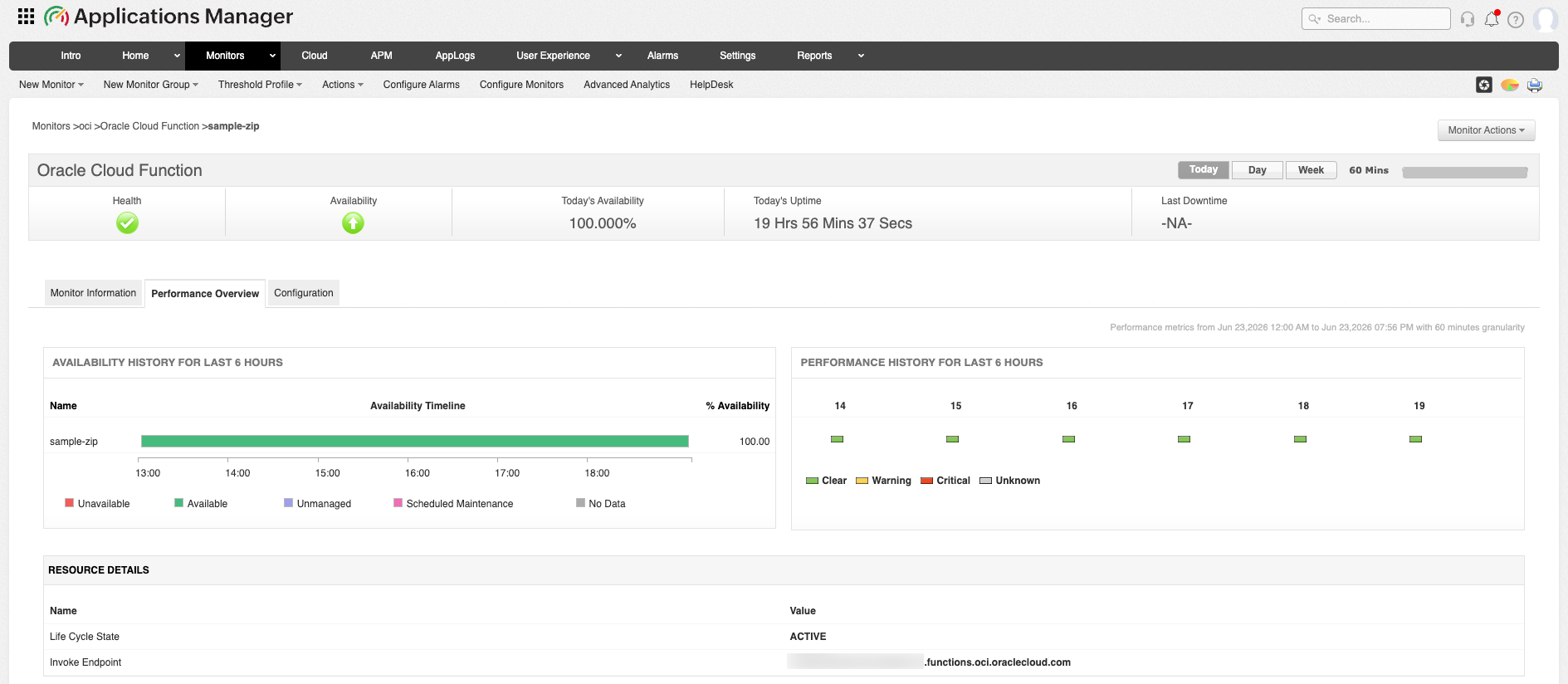Click the hour 15 clear status marker
Viewport: 1568px width, 684px height.
pyautogui.click(x=953, y=439)
